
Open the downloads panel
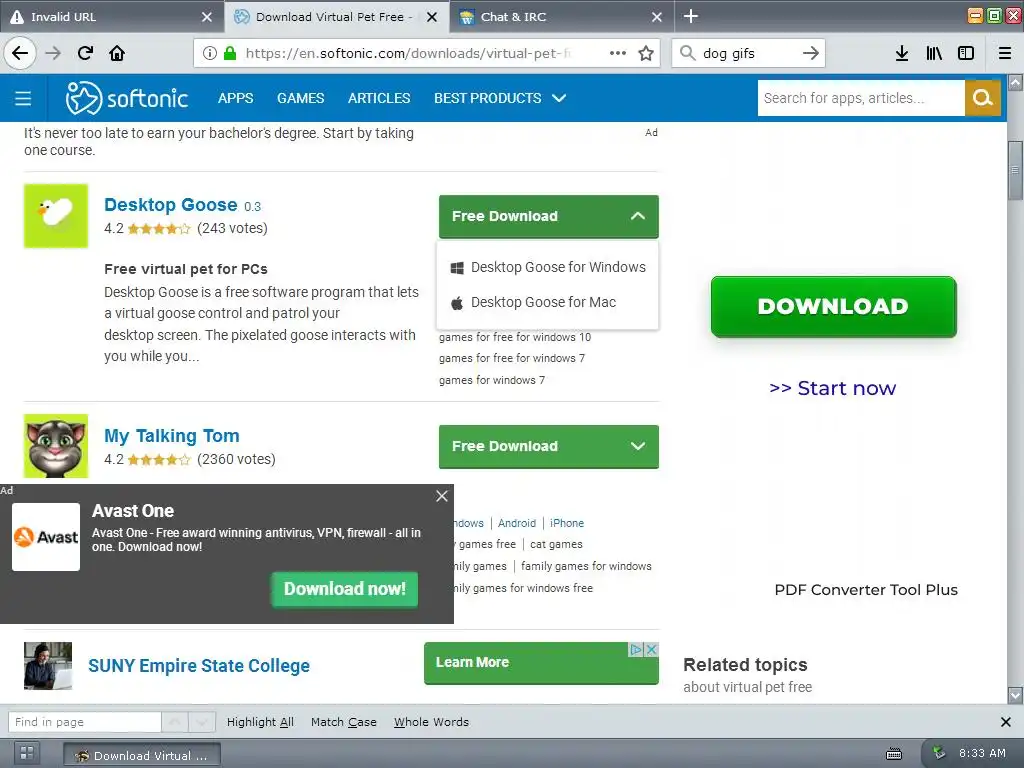[x=902, y=53]
